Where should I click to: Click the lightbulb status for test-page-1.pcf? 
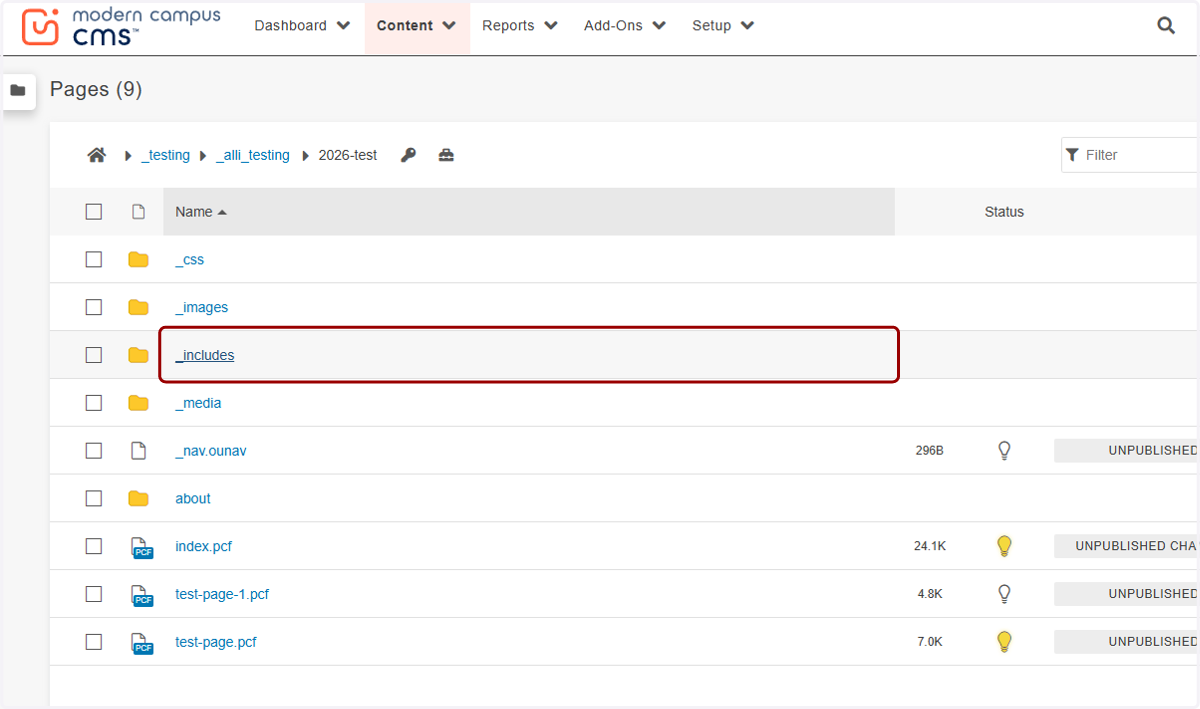click(1005, 594)
